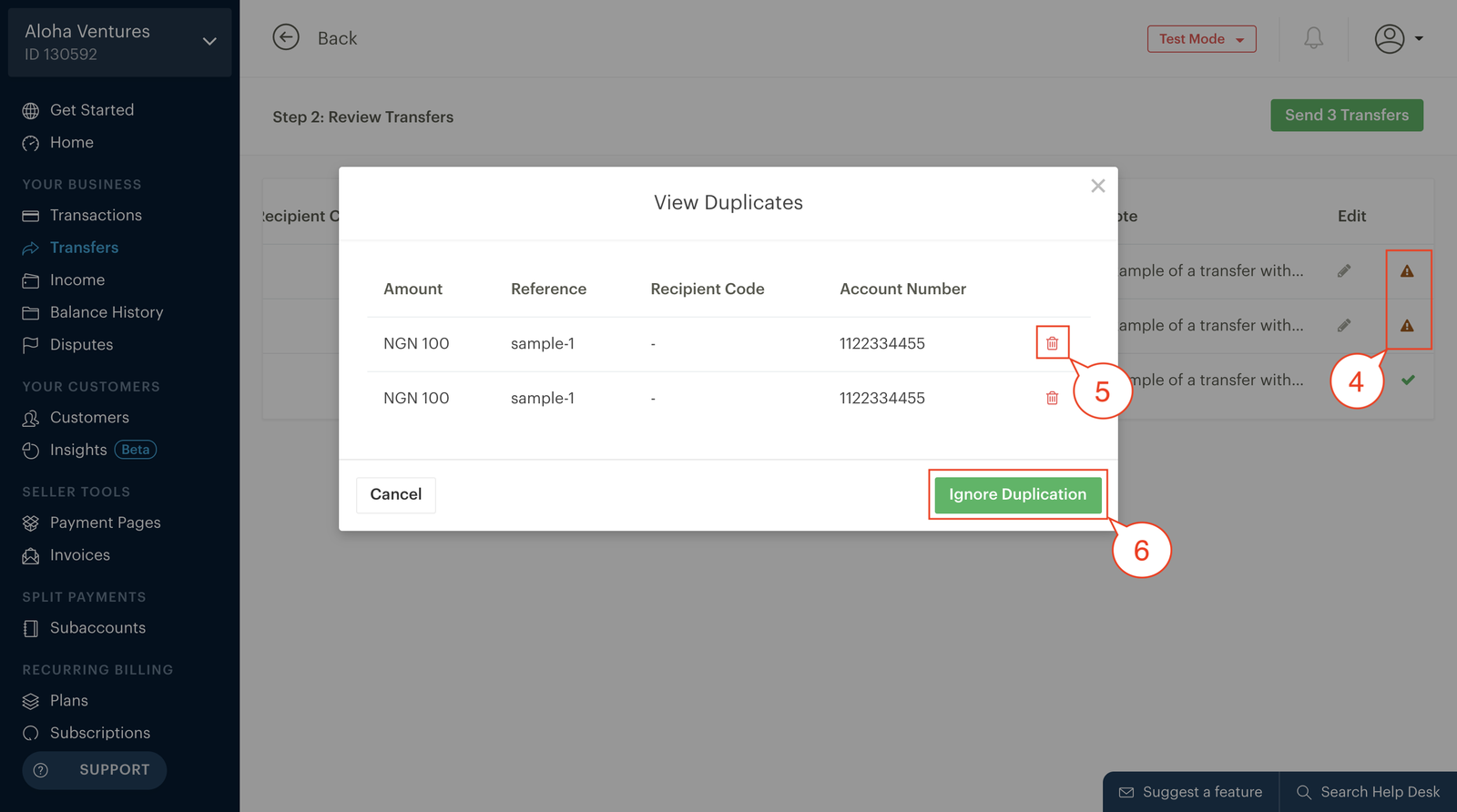Open Transactions in the sidebar
The image size is (1457, 812).
pos(83,216)
